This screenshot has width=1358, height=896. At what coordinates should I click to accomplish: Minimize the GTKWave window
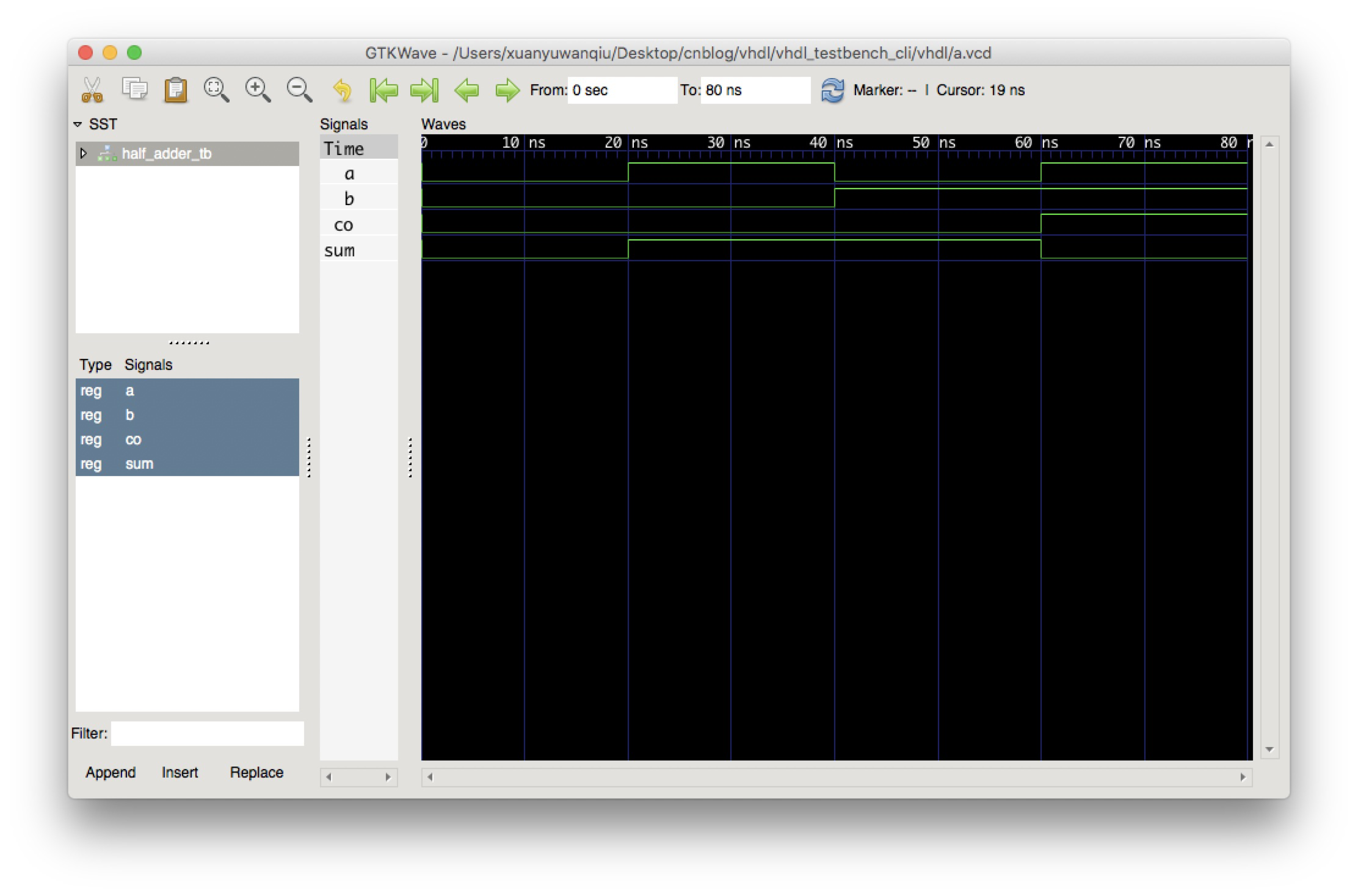click(x=110, y=52)
